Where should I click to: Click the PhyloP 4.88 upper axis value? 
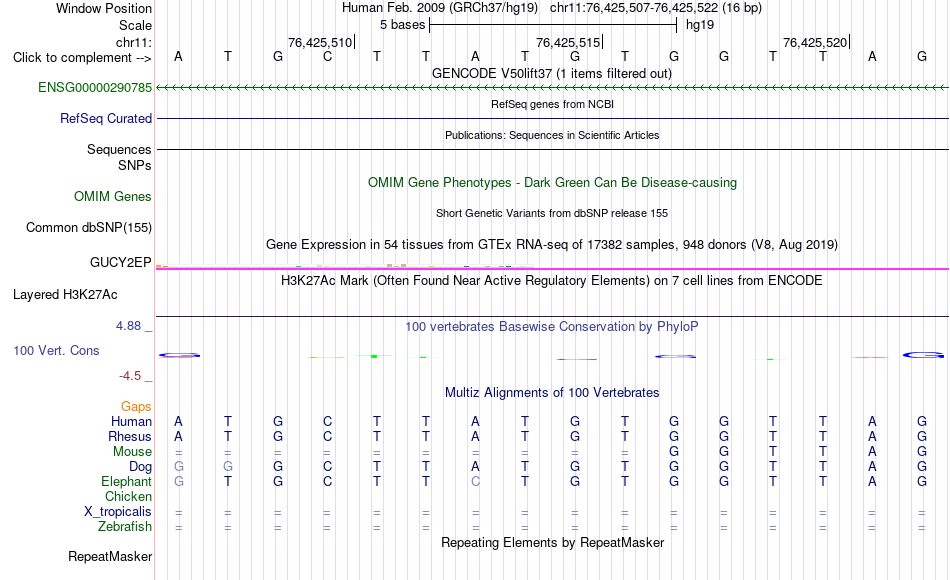128,326
